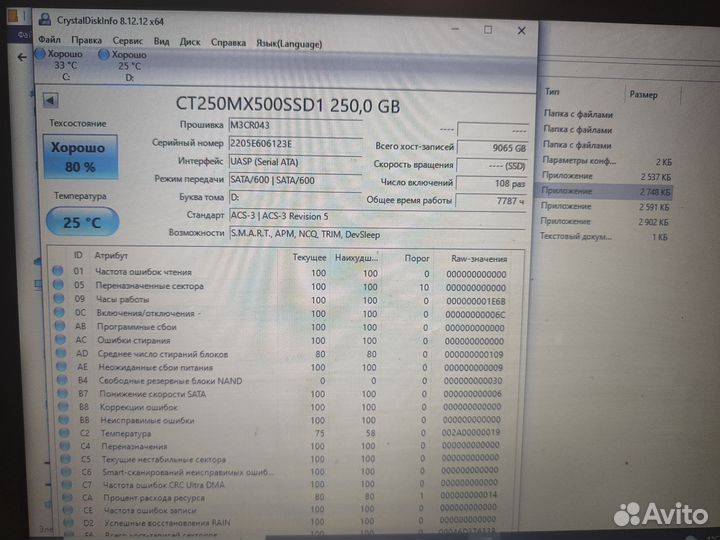Click the Размер column header in Explorer window
720x540 pixels.
643,95
